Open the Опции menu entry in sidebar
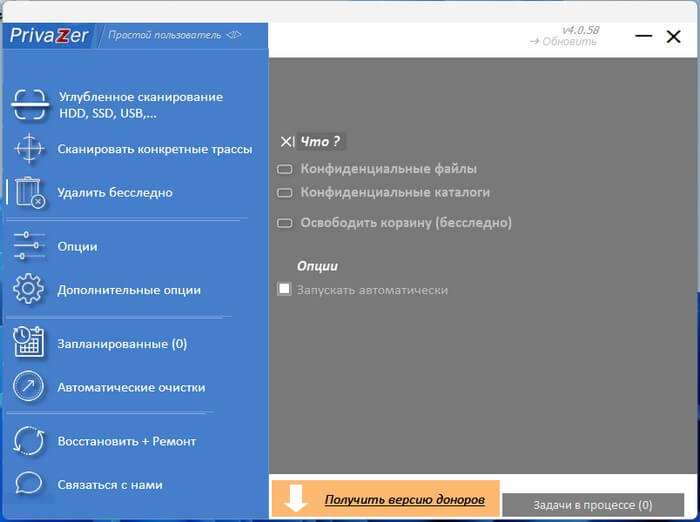 (77, 246)
